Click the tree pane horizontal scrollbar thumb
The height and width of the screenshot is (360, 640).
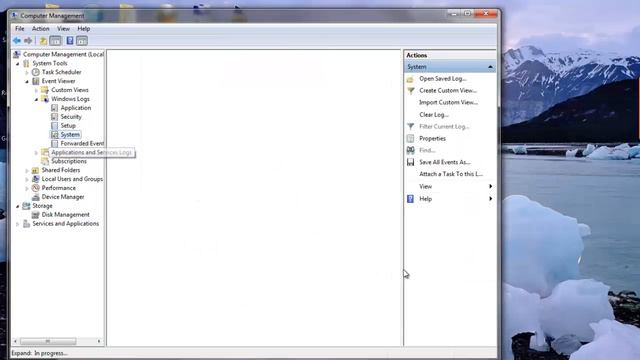48,341
